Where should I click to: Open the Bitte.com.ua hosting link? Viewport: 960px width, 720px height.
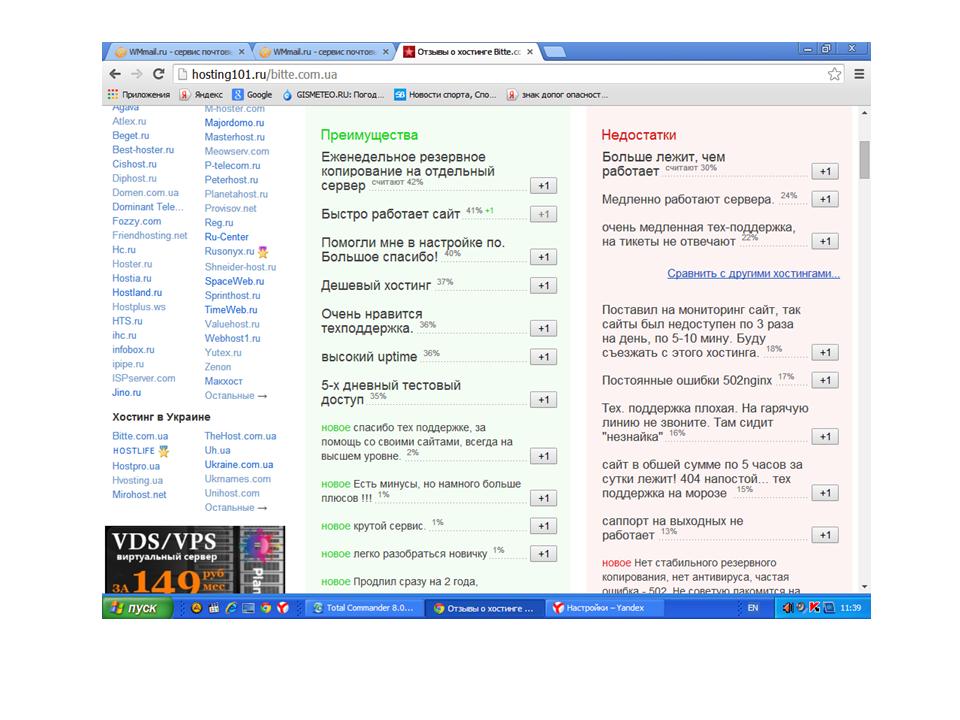coord(140,436)
